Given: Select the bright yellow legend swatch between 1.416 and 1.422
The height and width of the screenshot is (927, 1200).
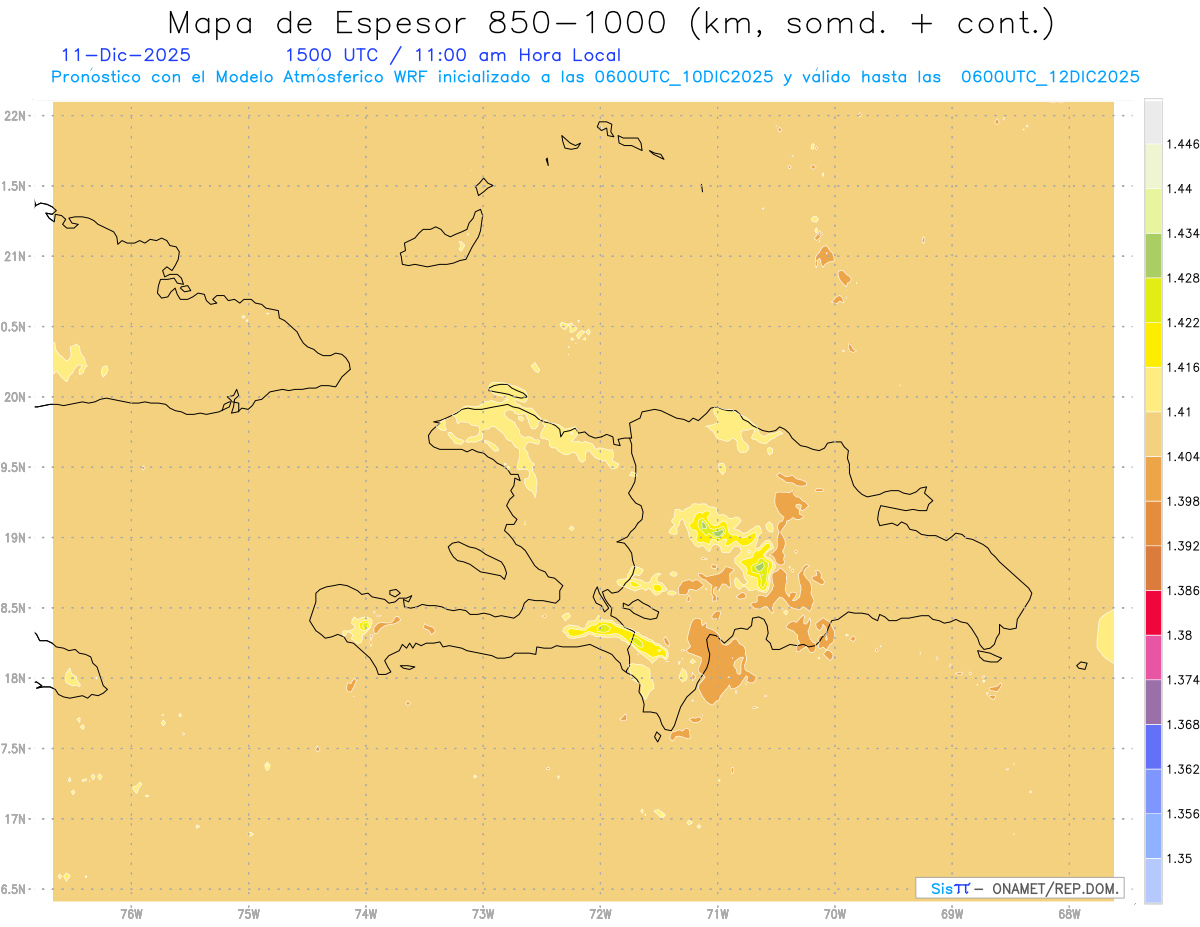Looking at the screenshot, I should click(x=1153, y=344).
